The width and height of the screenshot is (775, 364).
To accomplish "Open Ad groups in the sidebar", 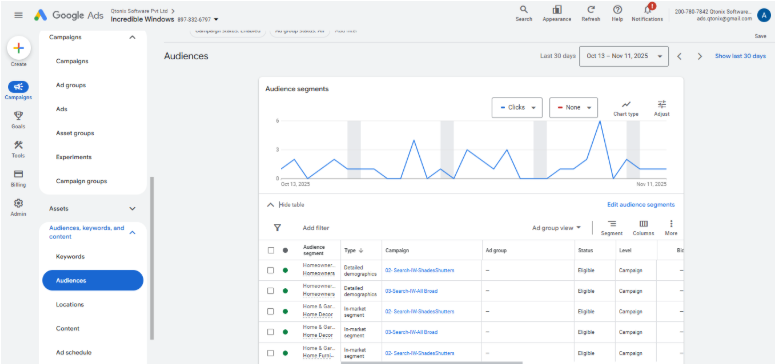I will coord(71,85).
